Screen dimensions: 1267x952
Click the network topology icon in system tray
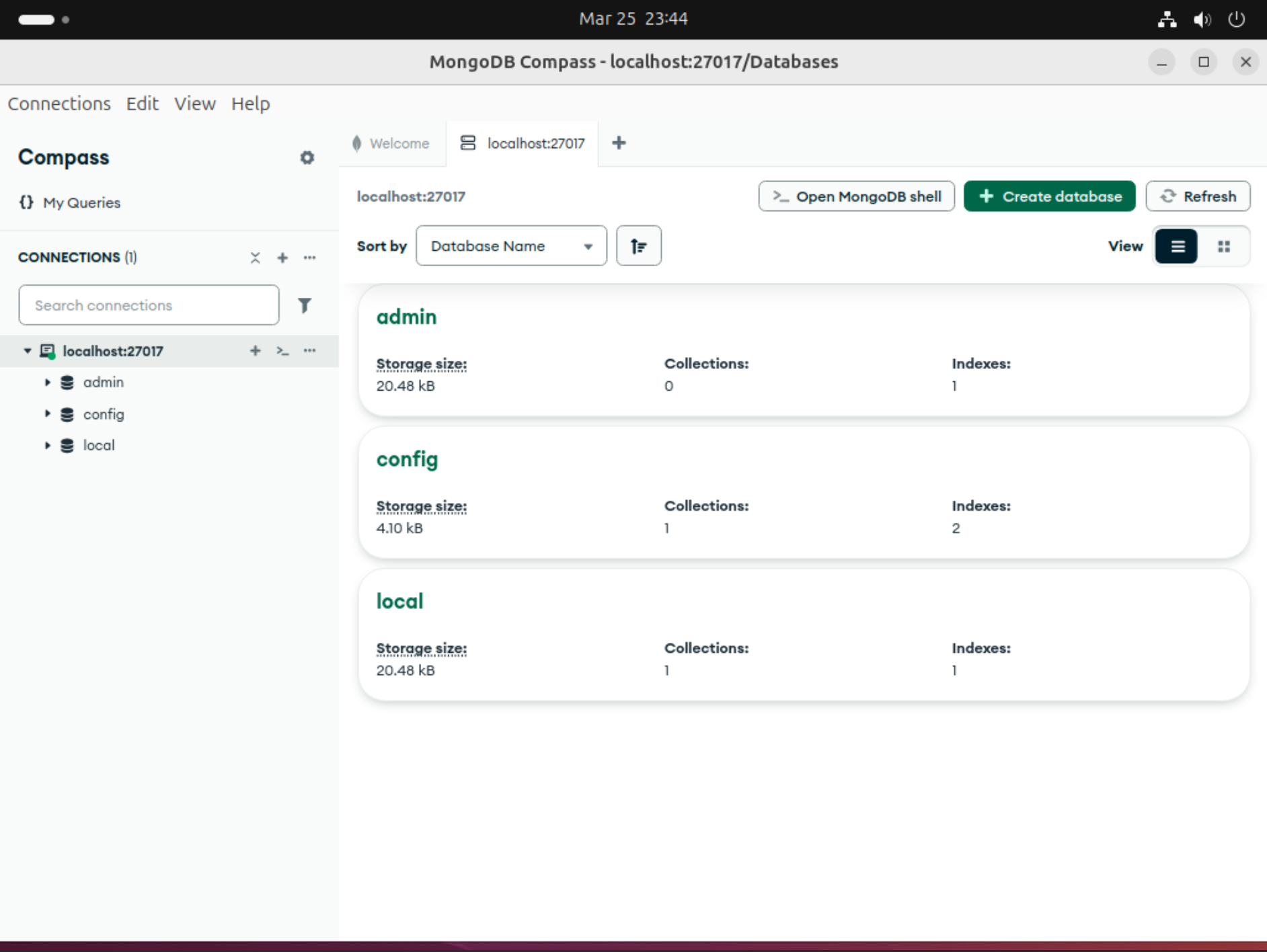coord(1167,19)
